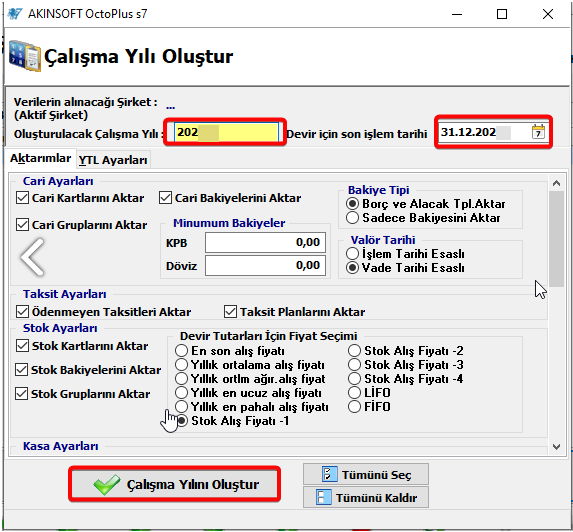Uncheck Cari Kartlarını Aktar

(x=22, y=198)
